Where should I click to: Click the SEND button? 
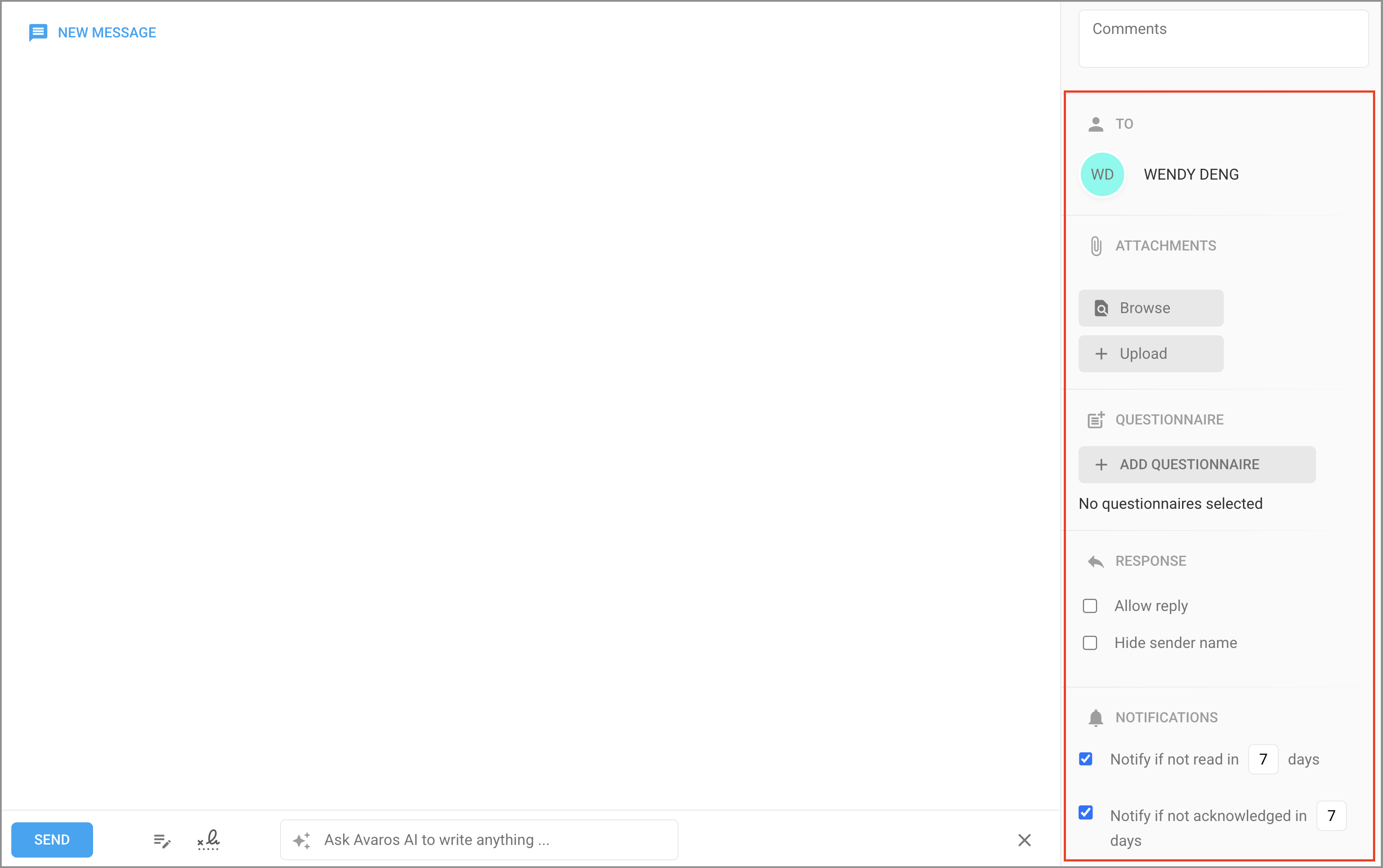tap(52, 839)
